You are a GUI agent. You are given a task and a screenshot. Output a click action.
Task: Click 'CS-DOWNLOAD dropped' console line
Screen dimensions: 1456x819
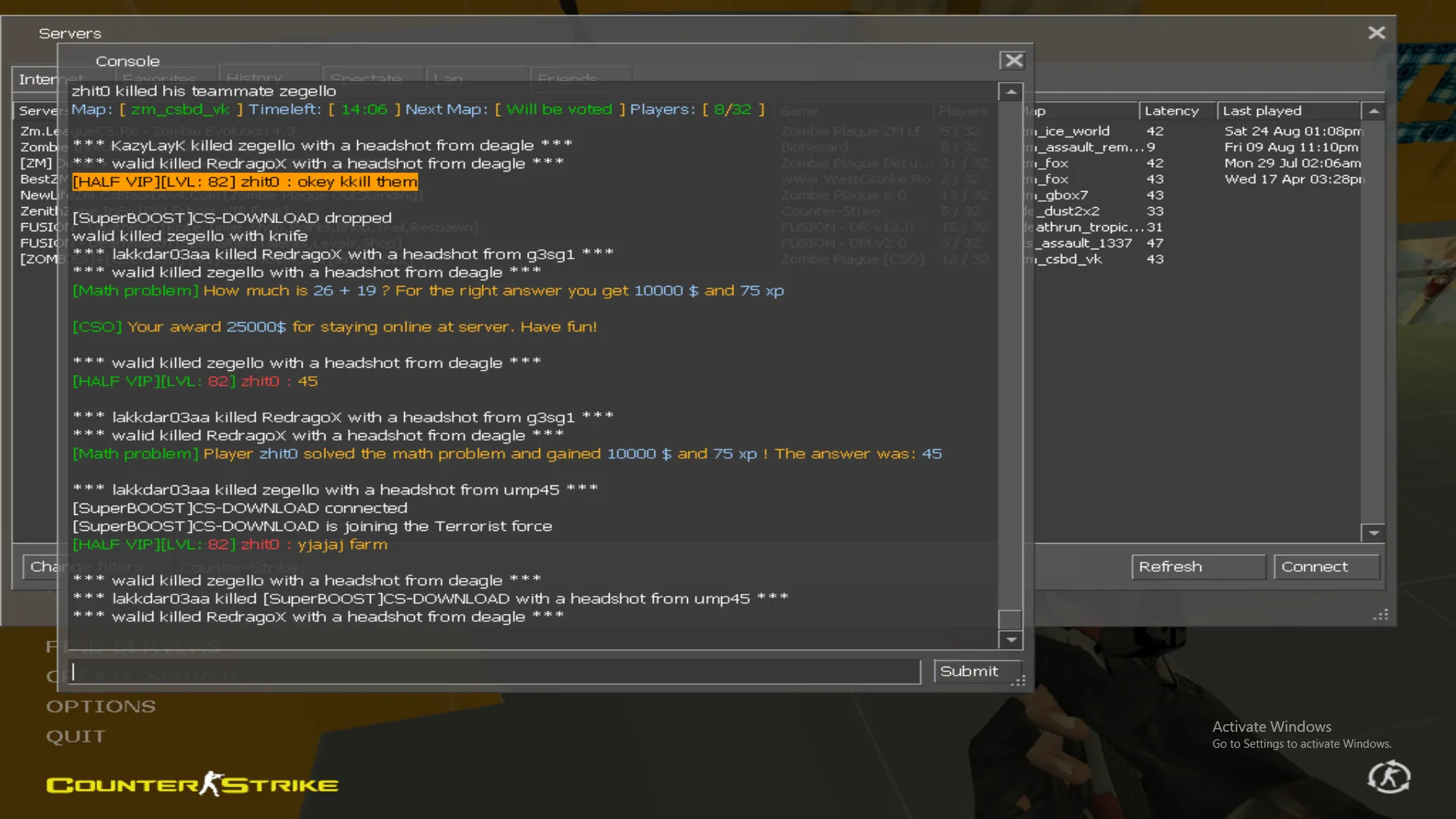click(232, 218)
